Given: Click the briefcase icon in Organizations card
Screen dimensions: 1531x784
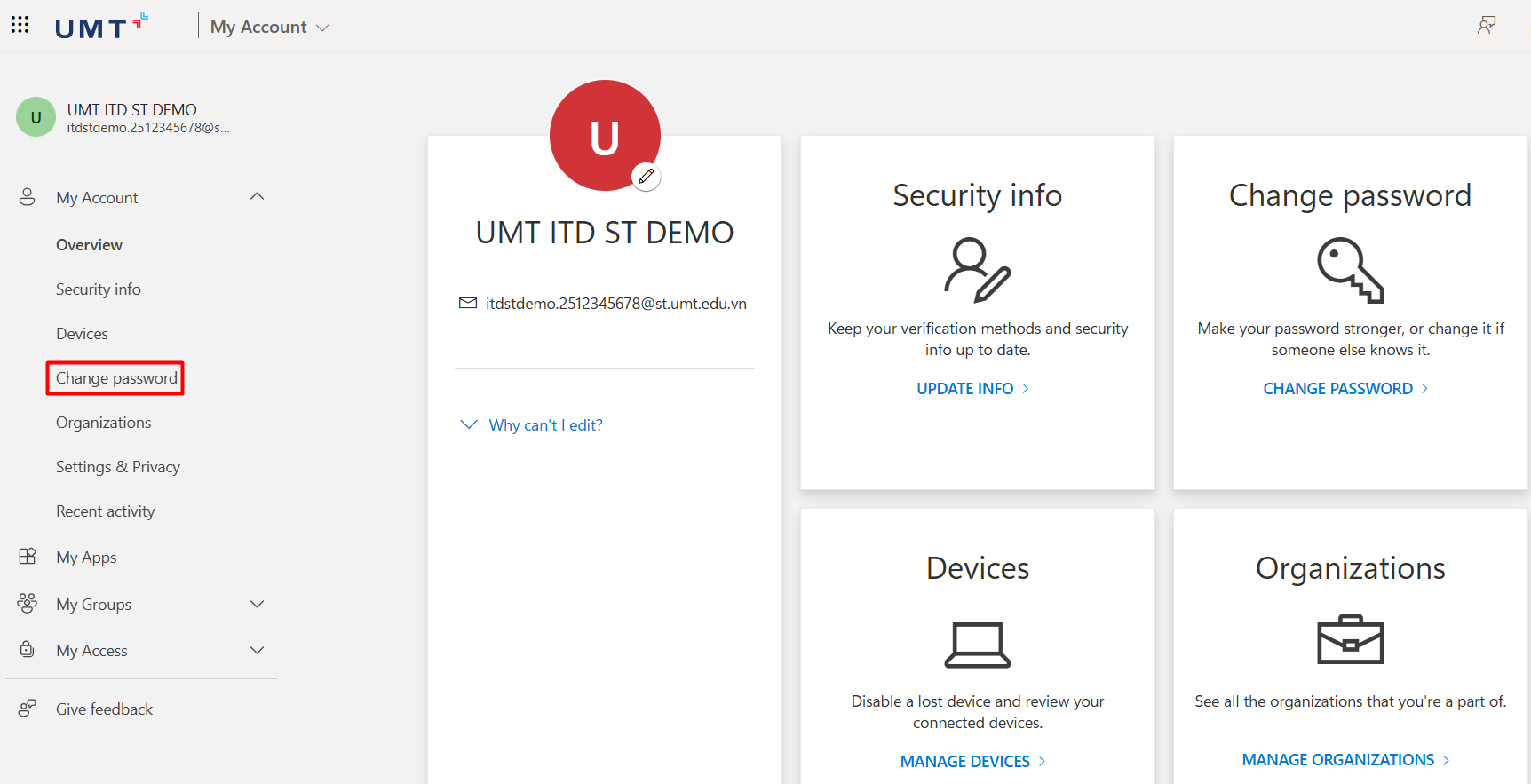Looking at the screenshot, I should point(1350,640).
